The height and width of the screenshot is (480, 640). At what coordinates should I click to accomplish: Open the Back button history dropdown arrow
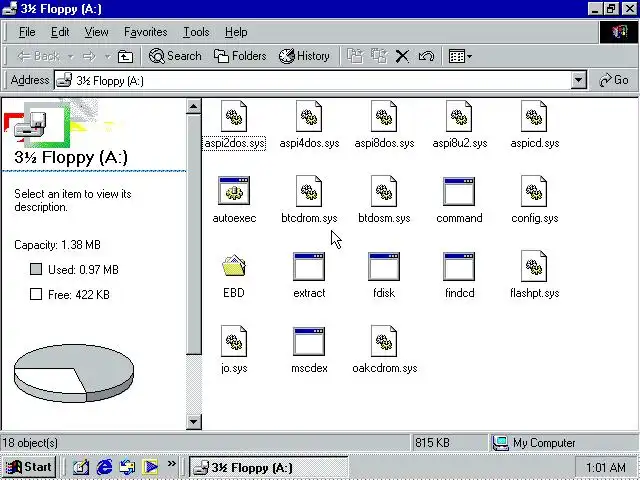(71, 56)
